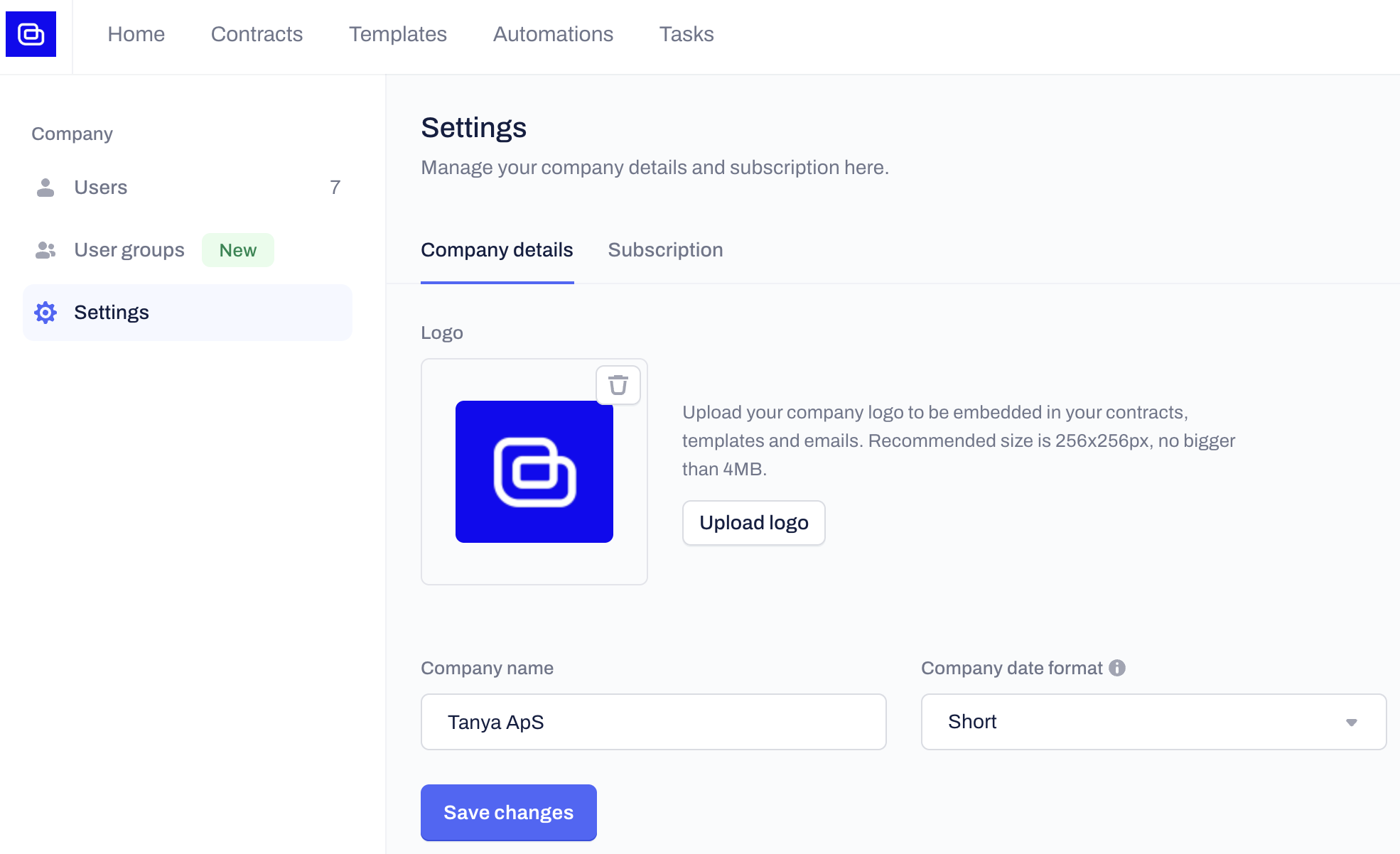
Task: Delete the logo with the trash icon
Action: tap(618, 385)
